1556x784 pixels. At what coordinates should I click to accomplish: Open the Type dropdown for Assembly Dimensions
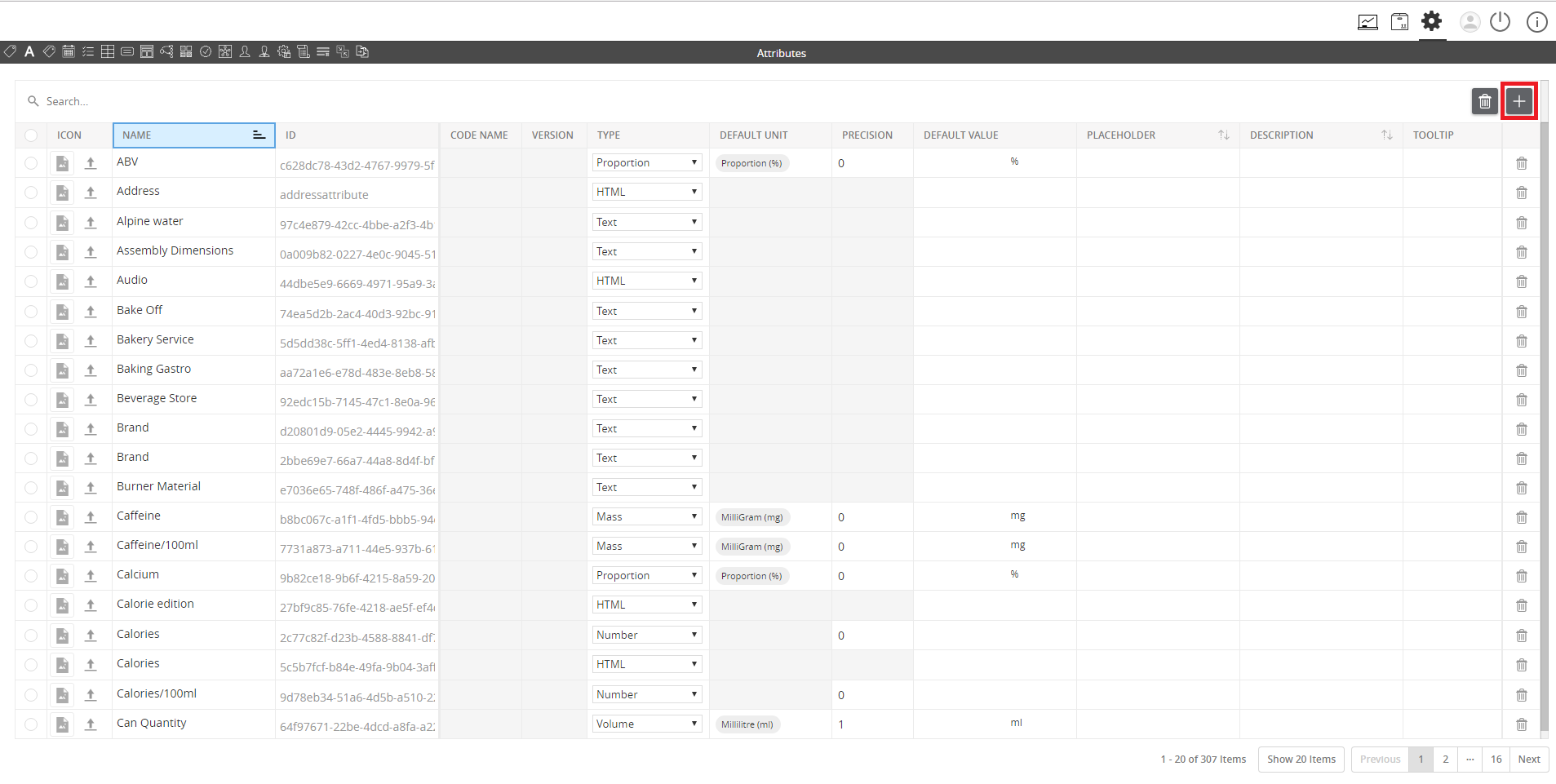(x=647, y=251)
